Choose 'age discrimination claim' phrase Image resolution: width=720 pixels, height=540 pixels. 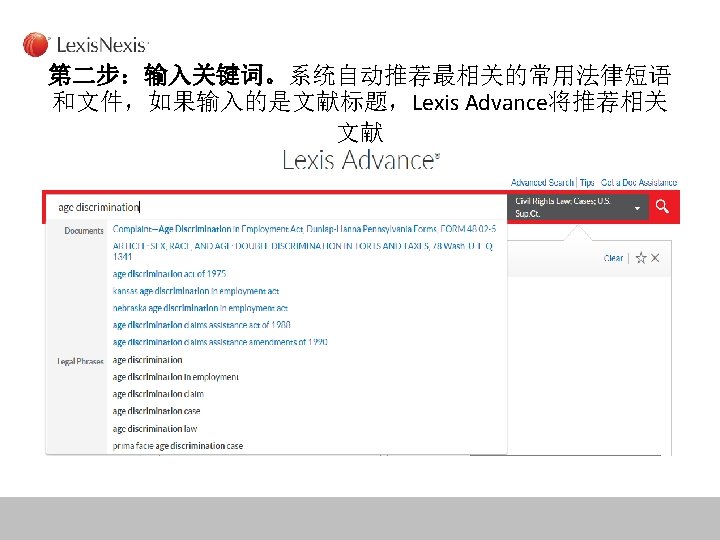tap(158, 394)
